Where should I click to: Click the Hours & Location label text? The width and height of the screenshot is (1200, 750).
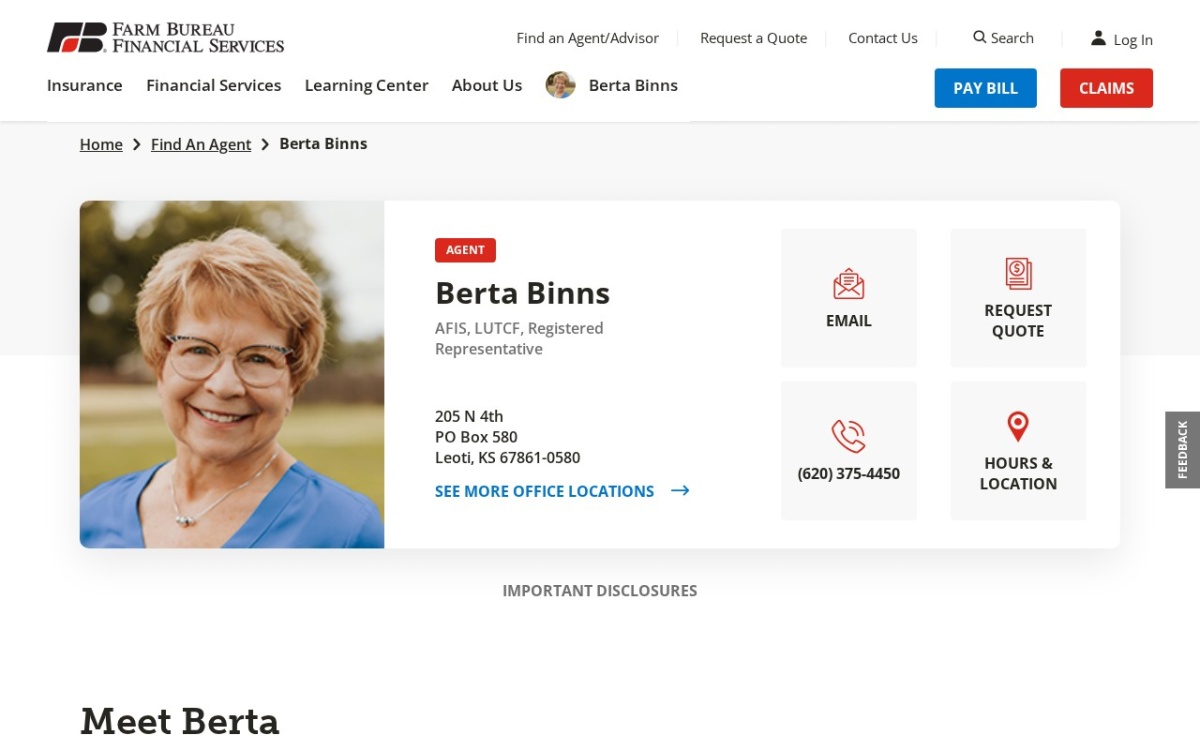click(1018, 473)
